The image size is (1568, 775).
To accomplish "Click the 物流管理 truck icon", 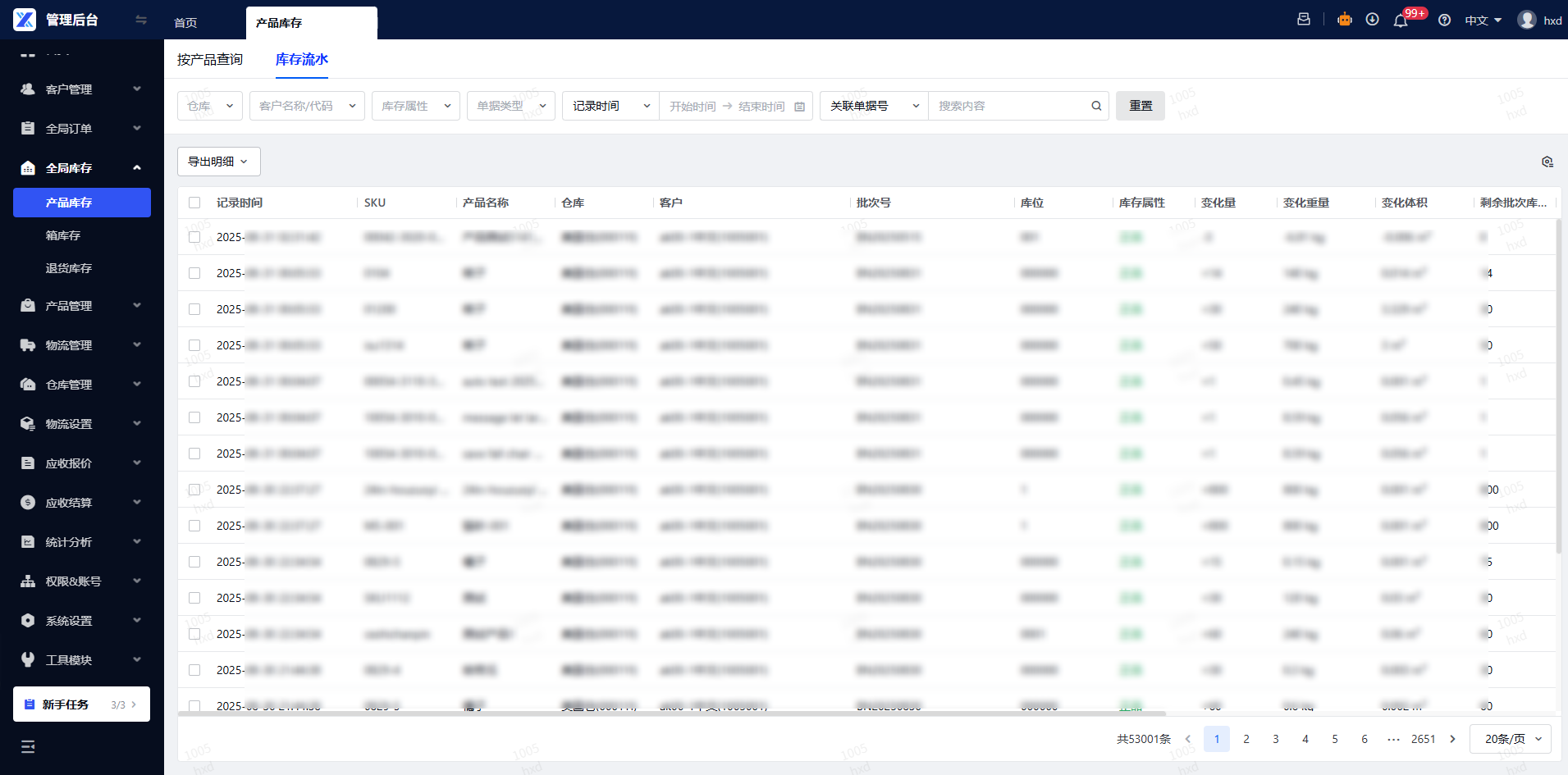I will point(28,344).
